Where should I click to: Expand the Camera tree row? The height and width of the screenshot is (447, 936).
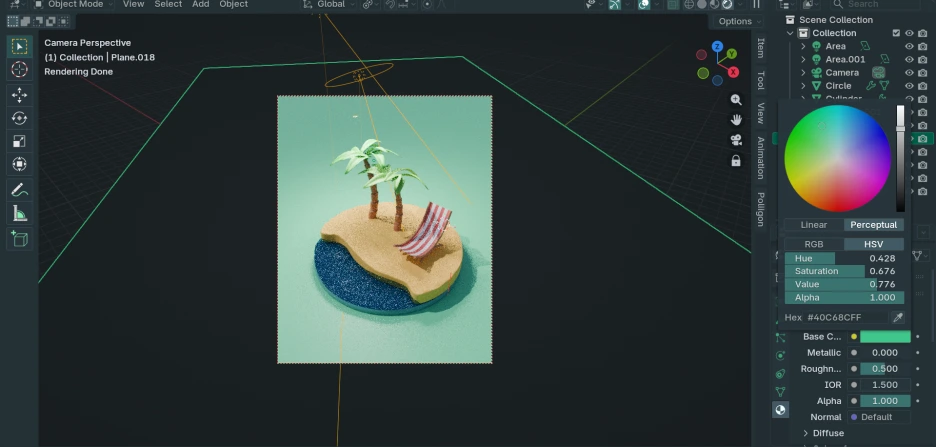pyautogui.click(x=803, y=73)
